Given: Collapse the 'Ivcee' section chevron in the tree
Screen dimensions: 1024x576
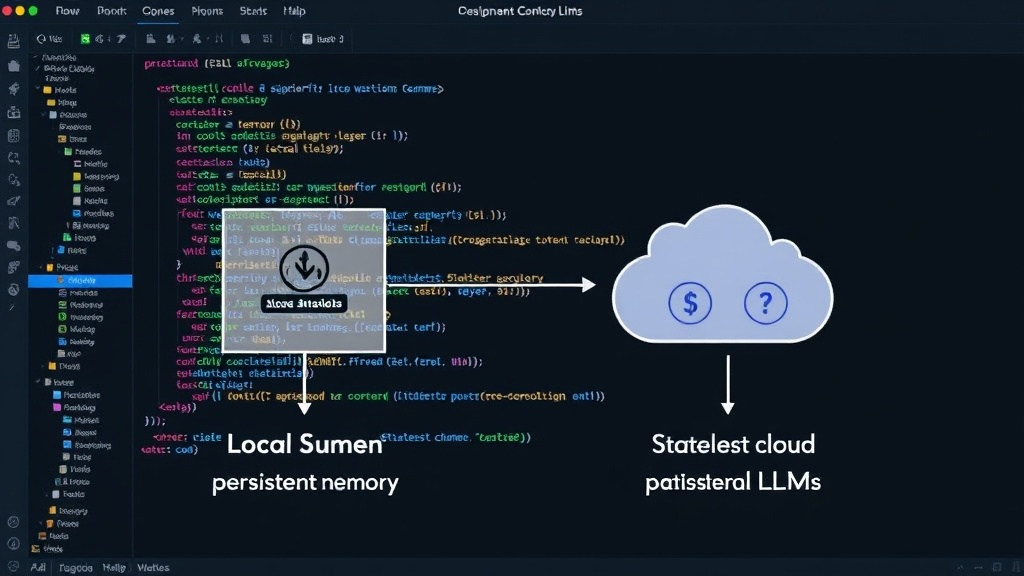Looking at the screenshot, I should click(39, 382).
